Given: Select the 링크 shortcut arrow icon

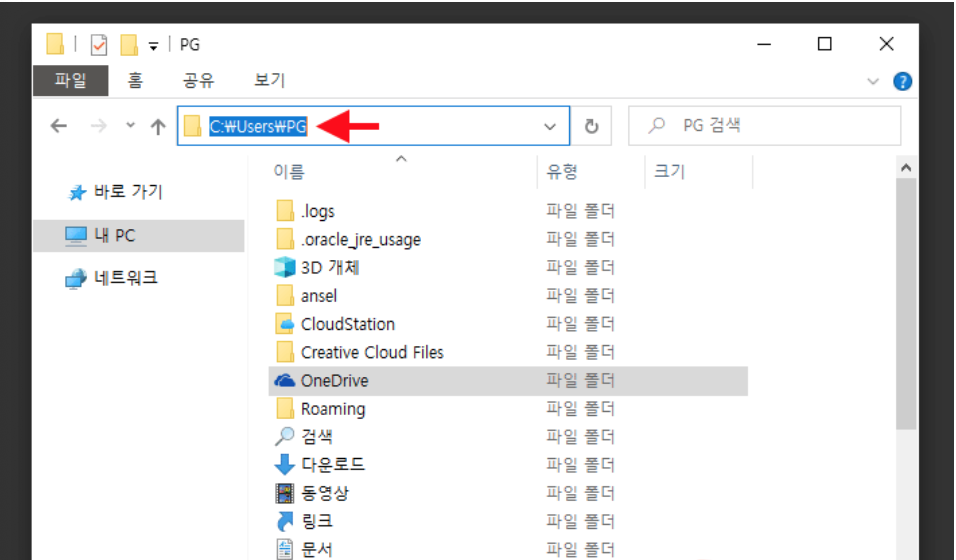Looking at the screenshot, I should tap(285, 522).
